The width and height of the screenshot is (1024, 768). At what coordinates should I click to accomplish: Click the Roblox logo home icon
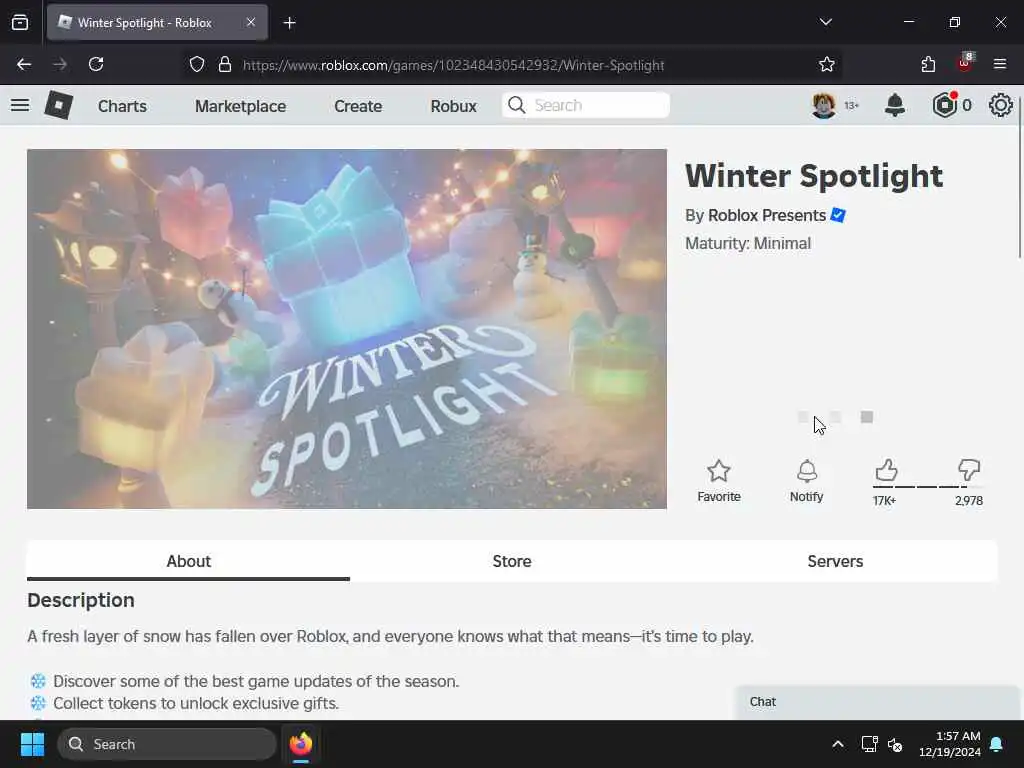[x=59, y=105]
